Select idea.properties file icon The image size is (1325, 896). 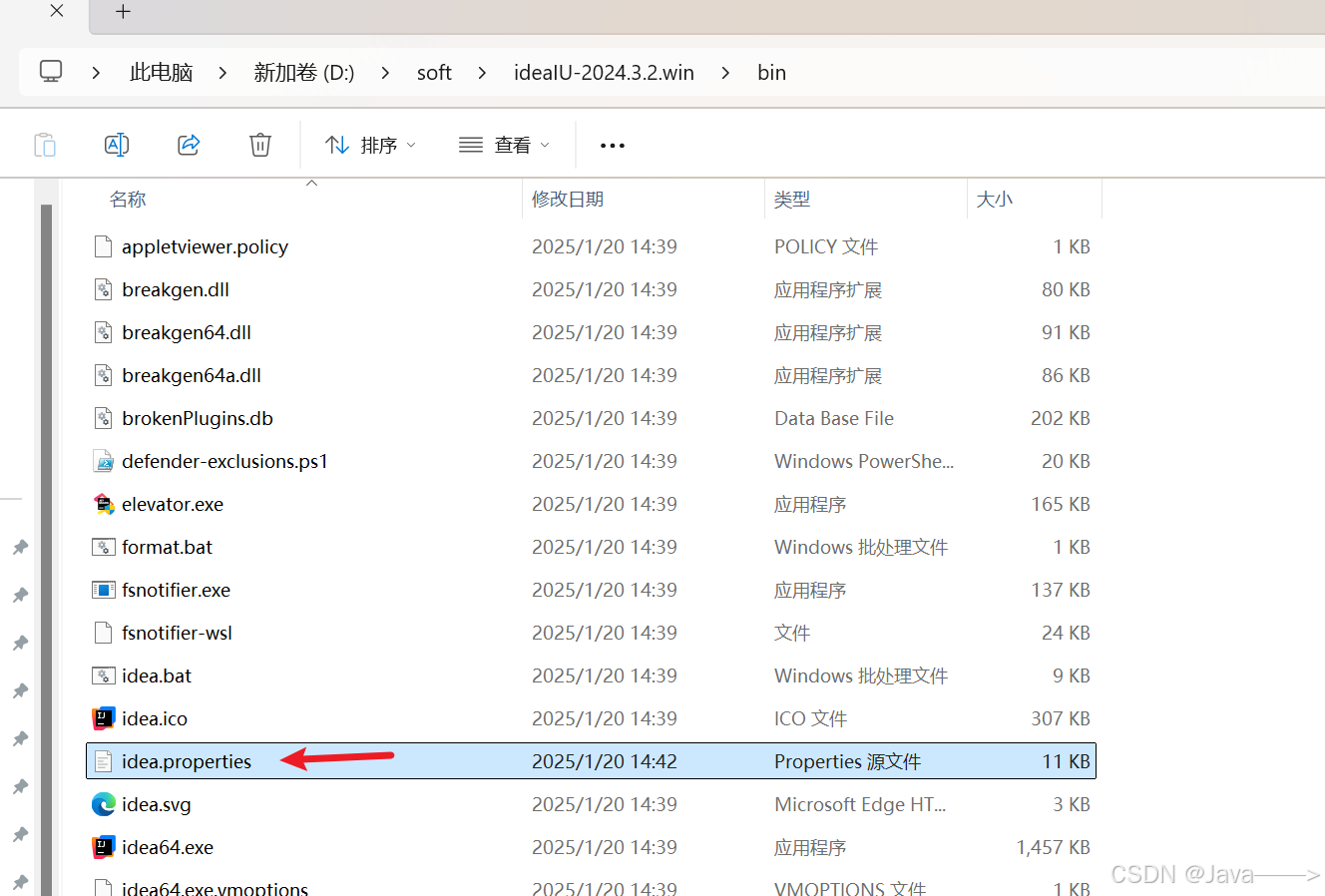coord(103,761)
